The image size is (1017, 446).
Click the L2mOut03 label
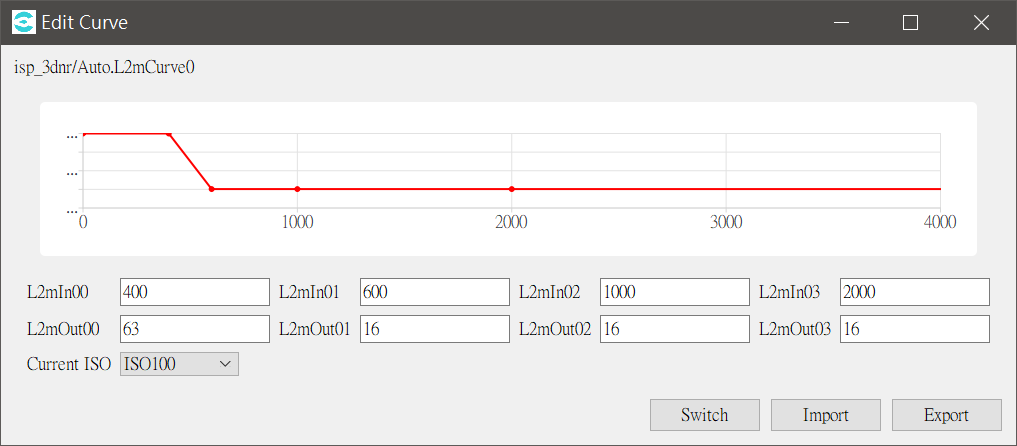click(795, 329)
